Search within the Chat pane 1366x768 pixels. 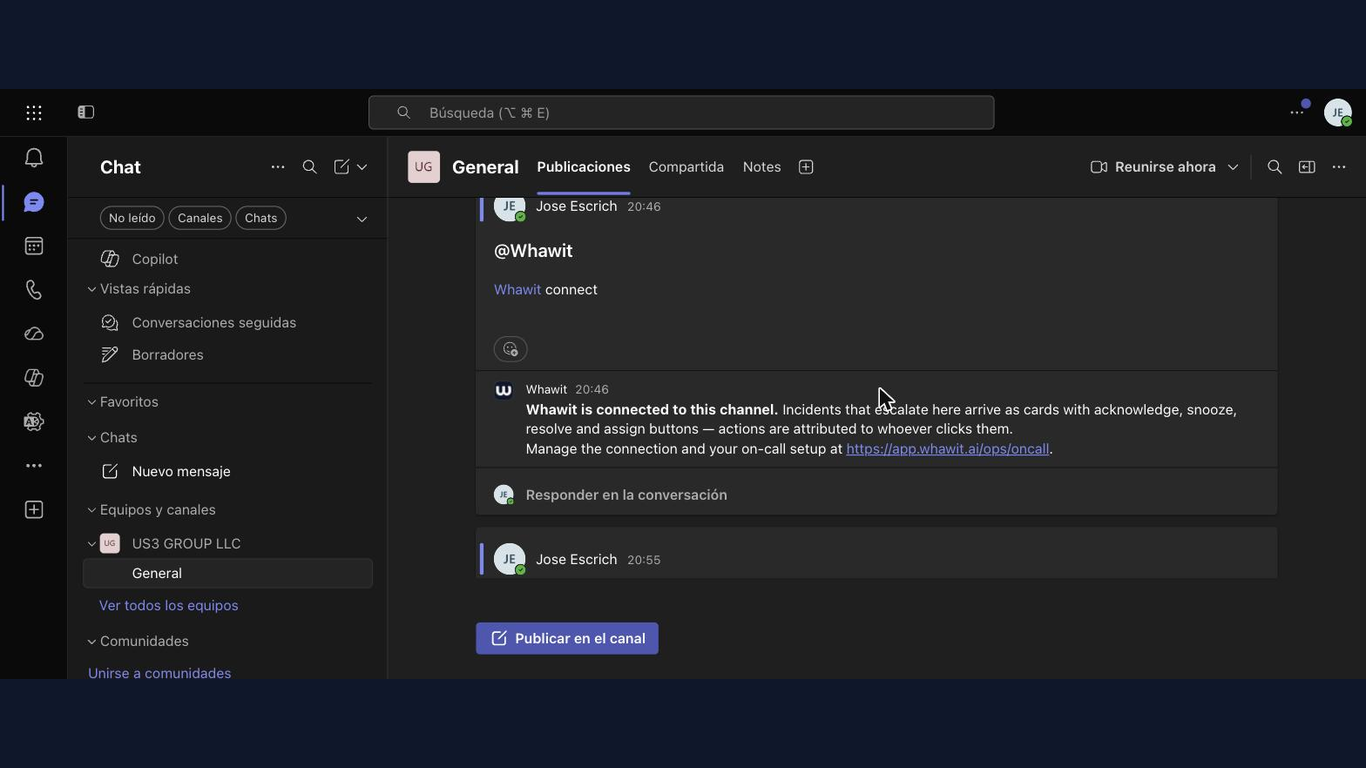tap(310, 167)
